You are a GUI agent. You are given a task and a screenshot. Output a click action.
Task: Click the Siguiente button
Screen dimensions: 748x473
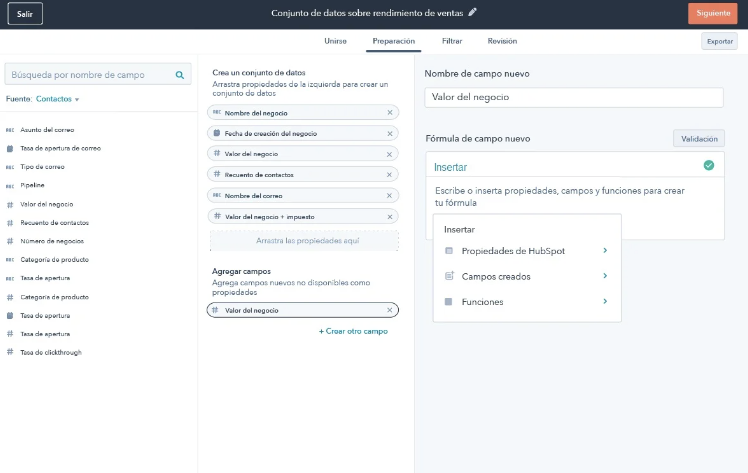coord(712,14)
